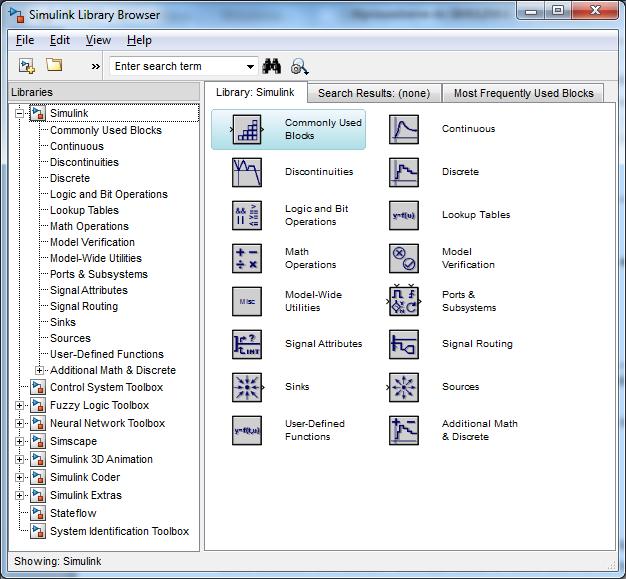The height and width of the screenshot is (579, 626).
Task: Open the Math Operations block icon
Action: (x=247, y=258)
